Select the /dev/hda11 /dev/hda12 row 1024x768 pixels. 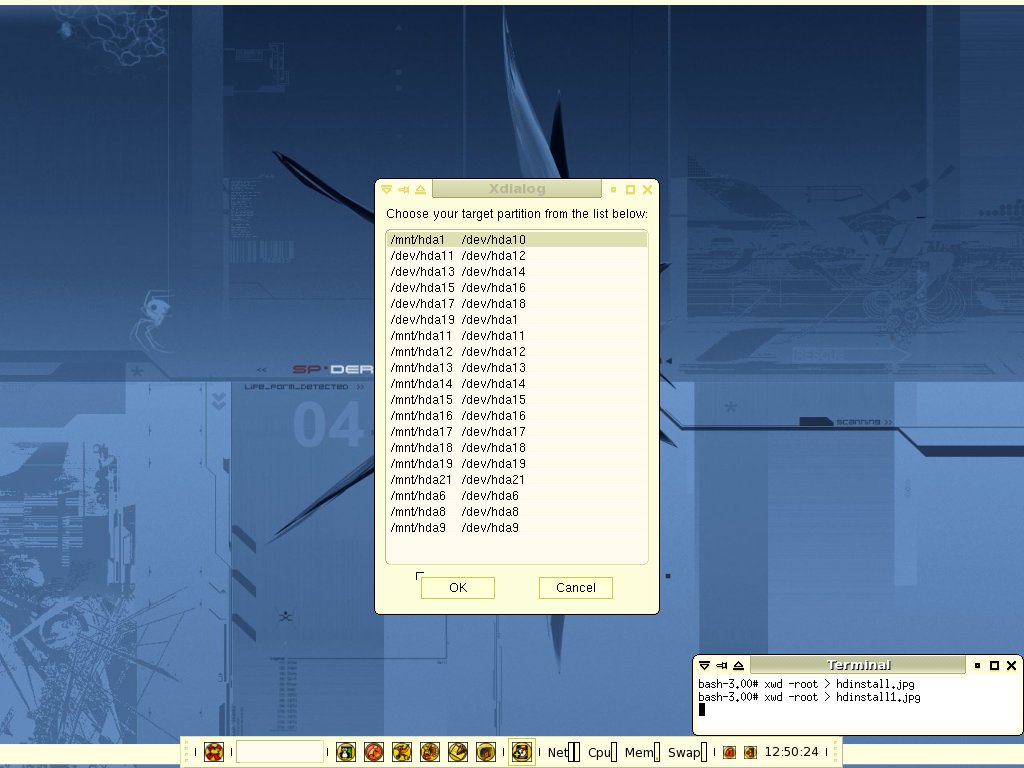tap(517, 256)
